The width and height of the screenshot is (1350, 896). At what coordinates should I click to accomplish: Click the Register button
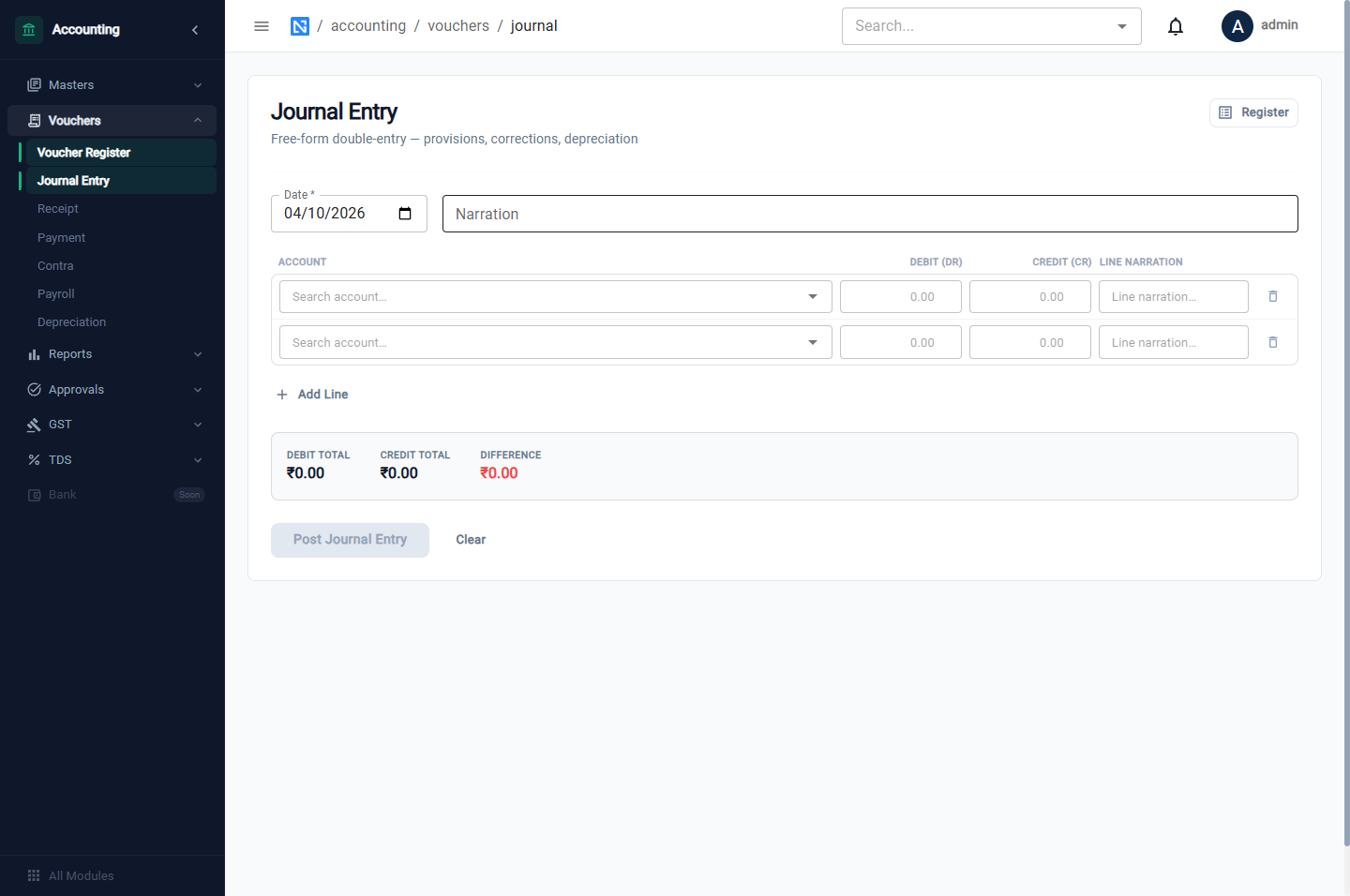(x=1253, y=112)
